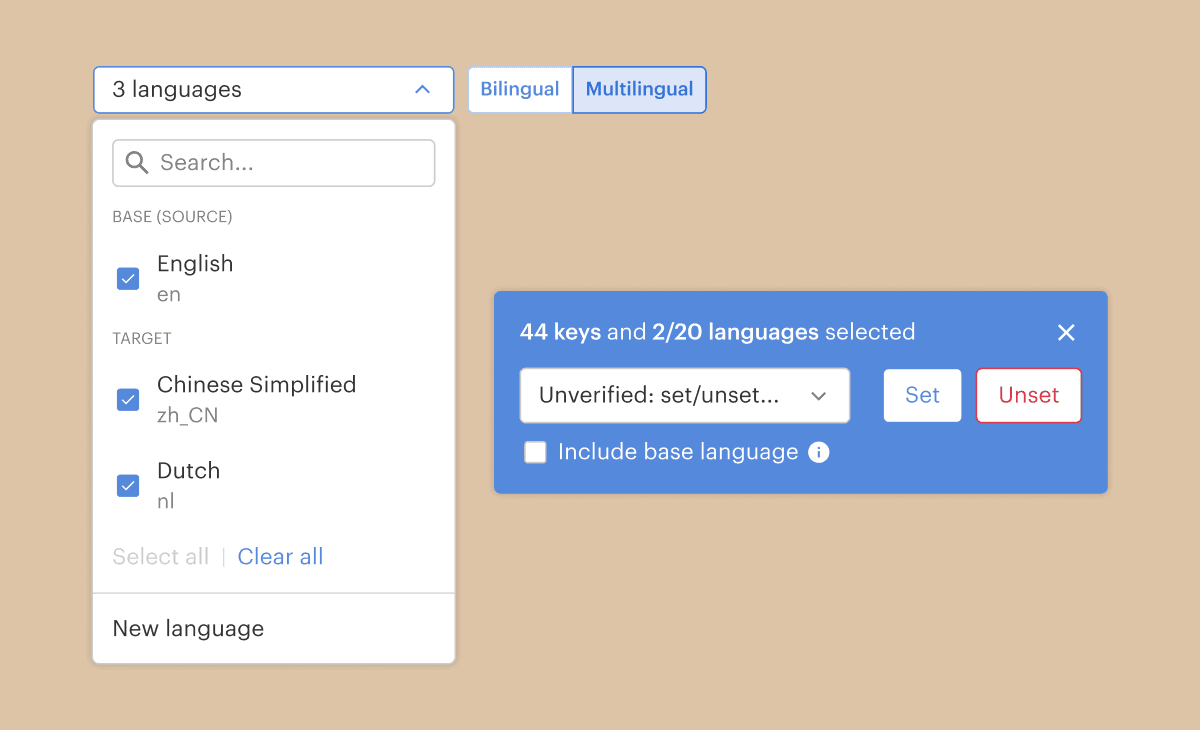Click the magnifier icon in the search box

pos(137,163)
